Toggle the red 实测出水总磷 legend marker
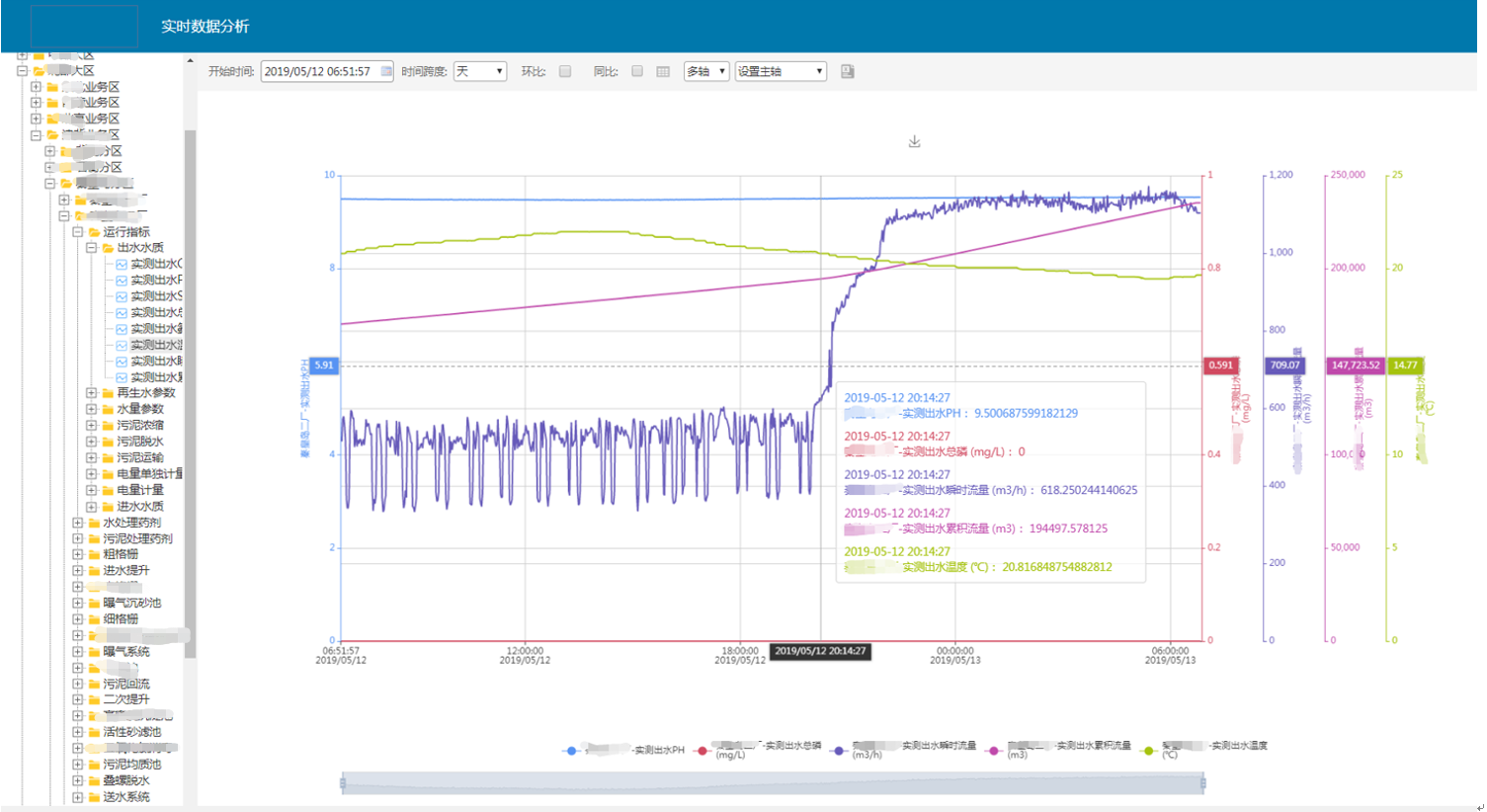The height and width of the screenshot is (812, 1487). point(702,751)
